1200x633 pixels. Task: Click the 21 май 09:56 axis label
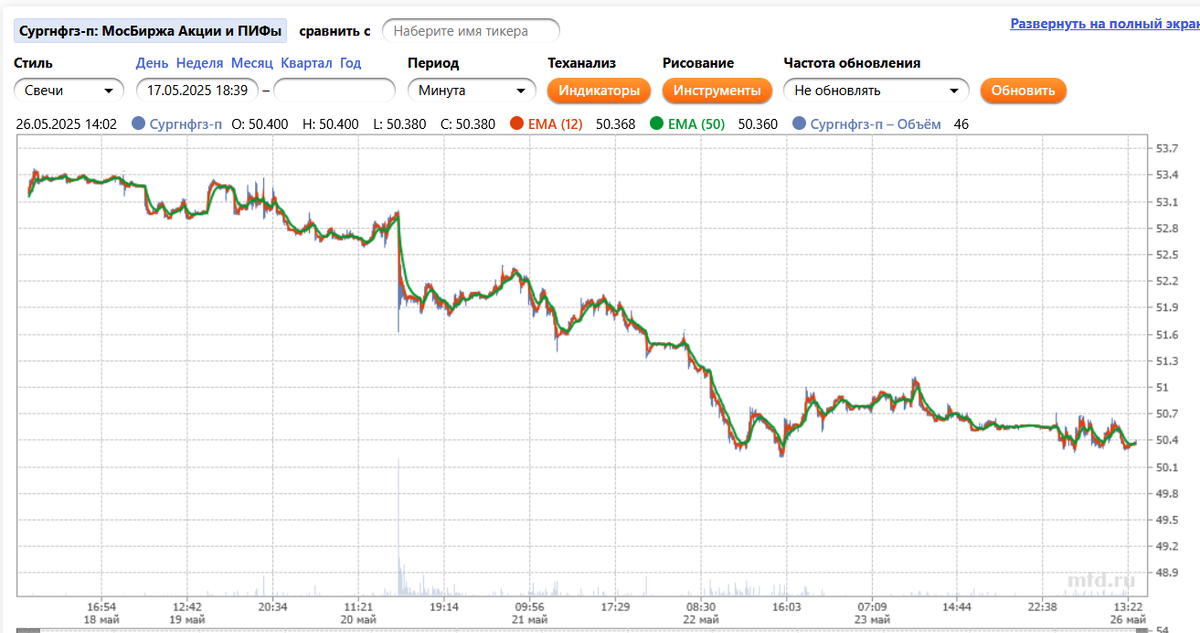click(529, 613)
